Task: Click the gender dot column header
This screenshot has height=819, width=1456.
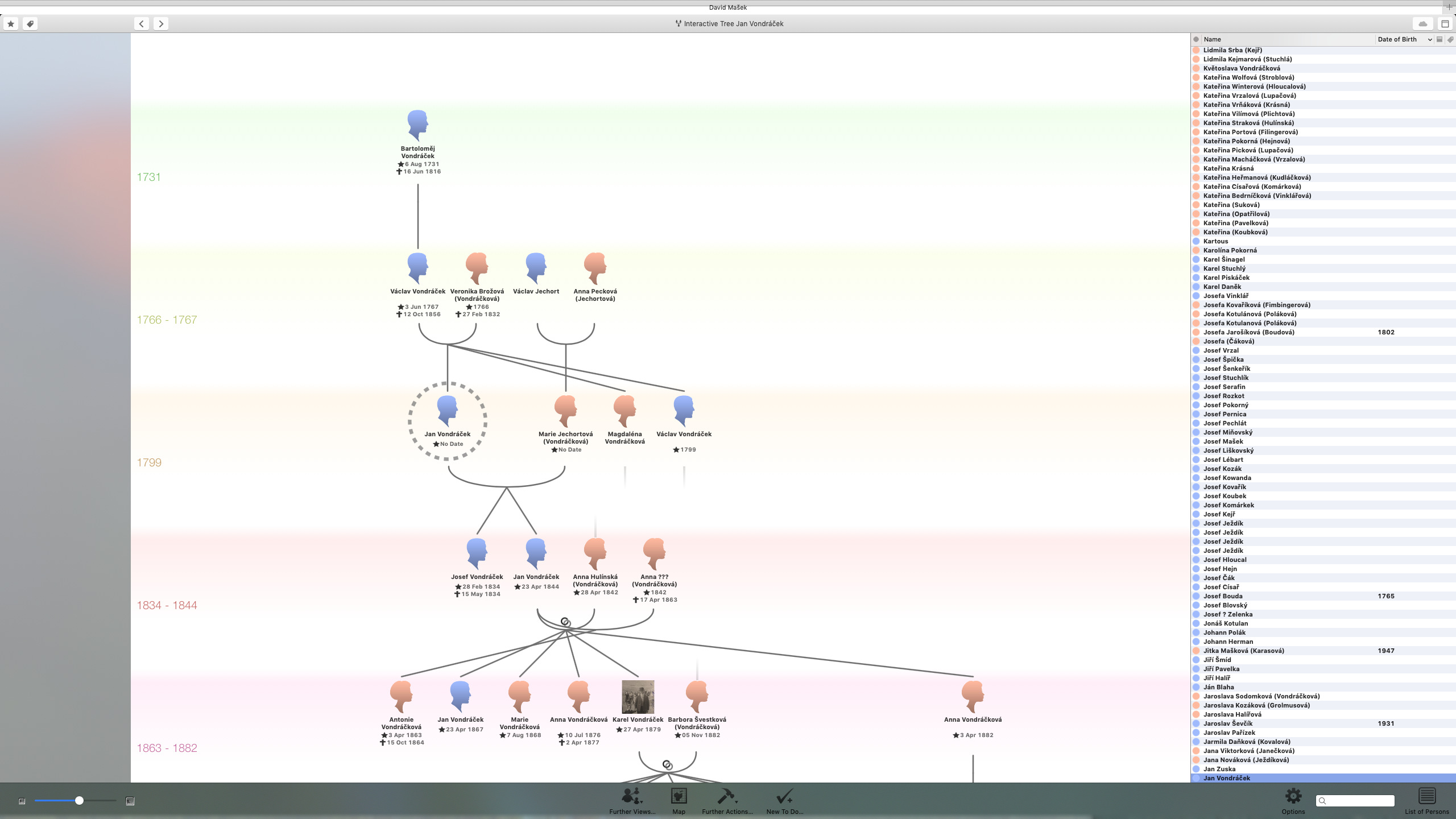Action: point(1196,39)
